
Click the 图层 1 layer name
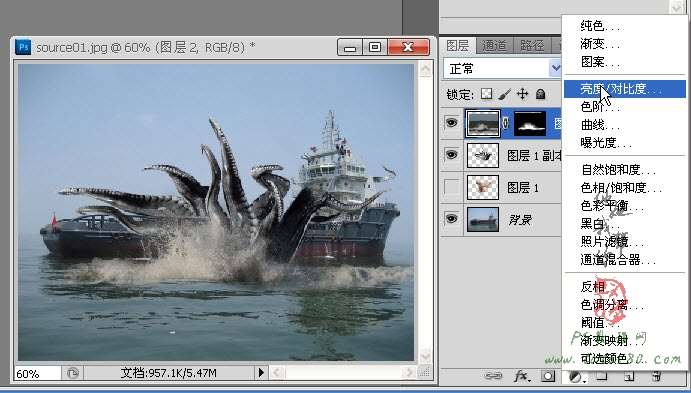523,188
